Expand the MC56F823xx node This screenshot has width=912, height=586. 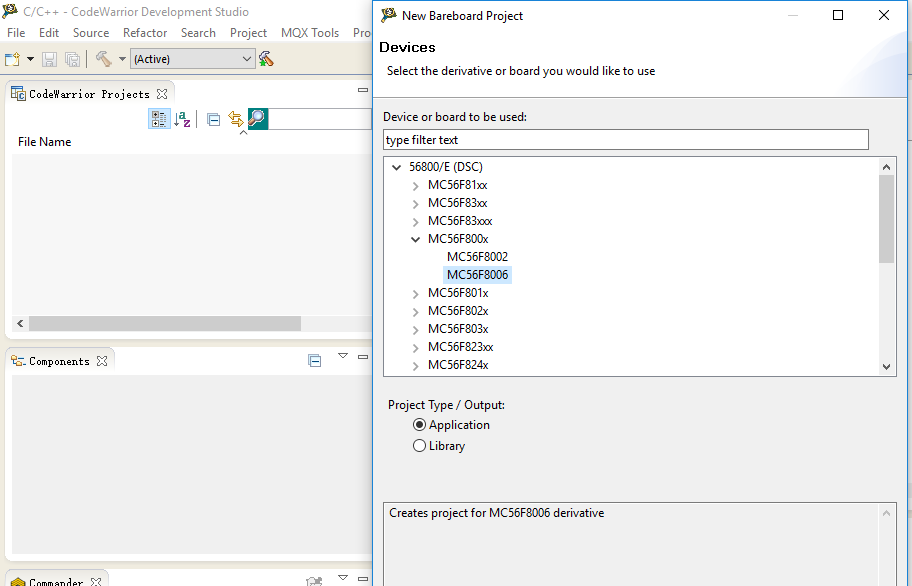[415, 348]
